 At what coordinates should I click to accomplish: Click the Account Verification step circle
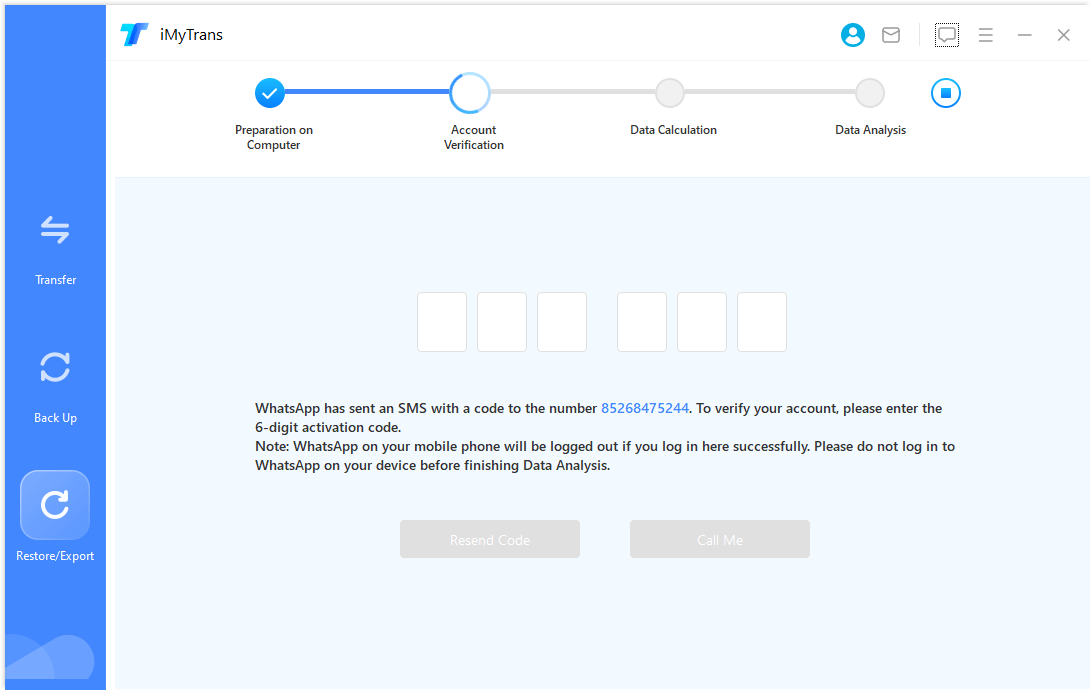(x=470, y=93)
